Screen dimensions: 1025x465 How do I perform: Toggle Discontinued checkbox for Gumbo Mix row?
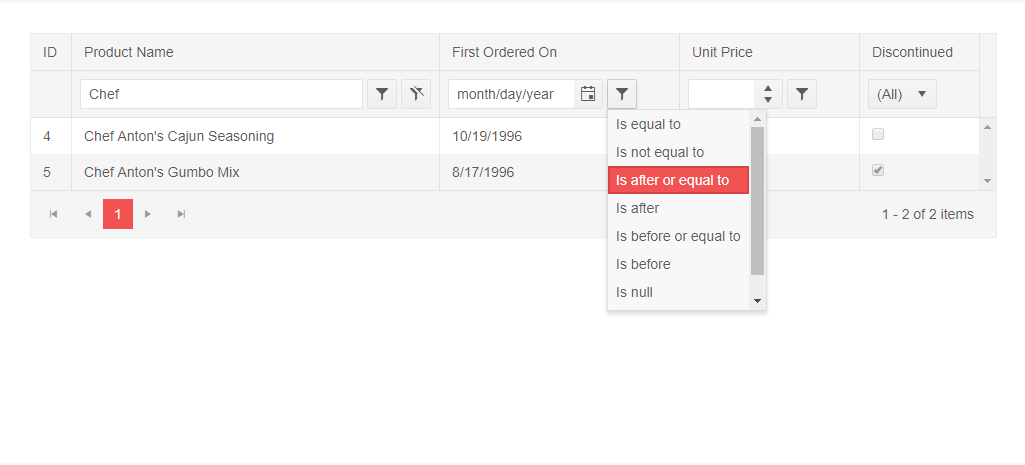(878, 170)
